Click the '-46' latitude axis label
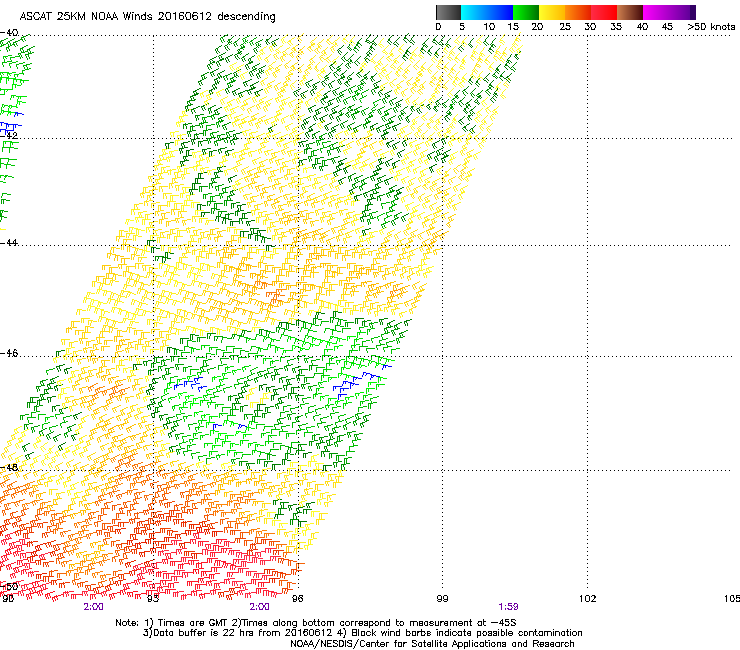The height and width of the screenshot is (650, 740). (x=9, y=354)
